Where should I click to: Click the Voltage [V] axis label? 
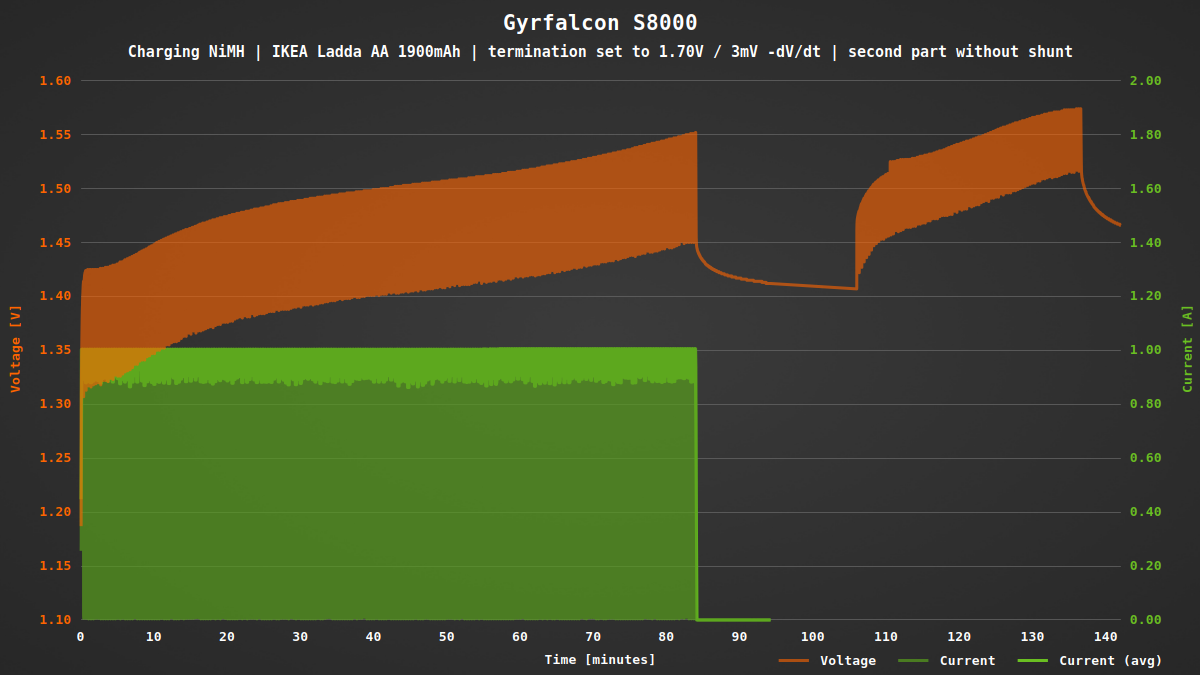[15, 349]
